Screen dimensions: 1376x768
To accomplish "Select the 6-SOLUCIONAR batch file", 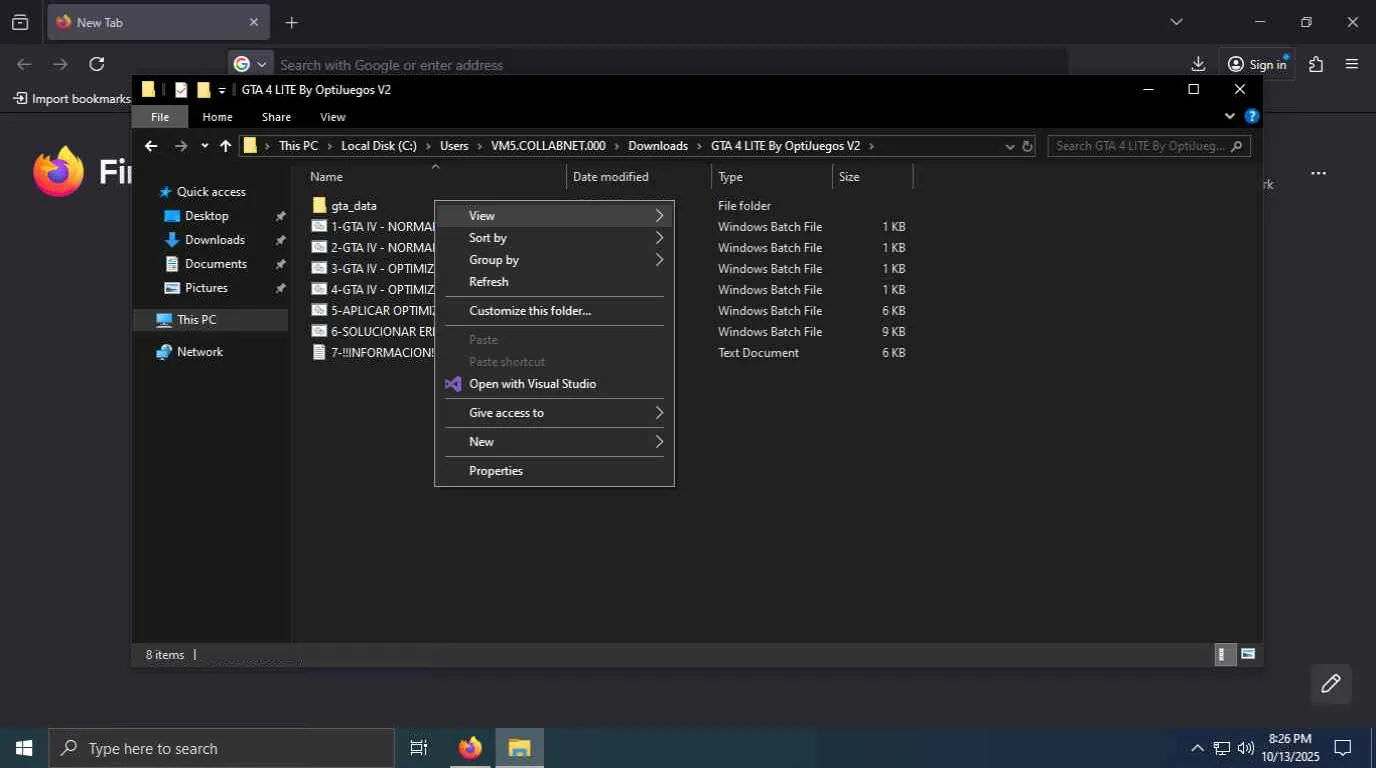I will point(372,332).
